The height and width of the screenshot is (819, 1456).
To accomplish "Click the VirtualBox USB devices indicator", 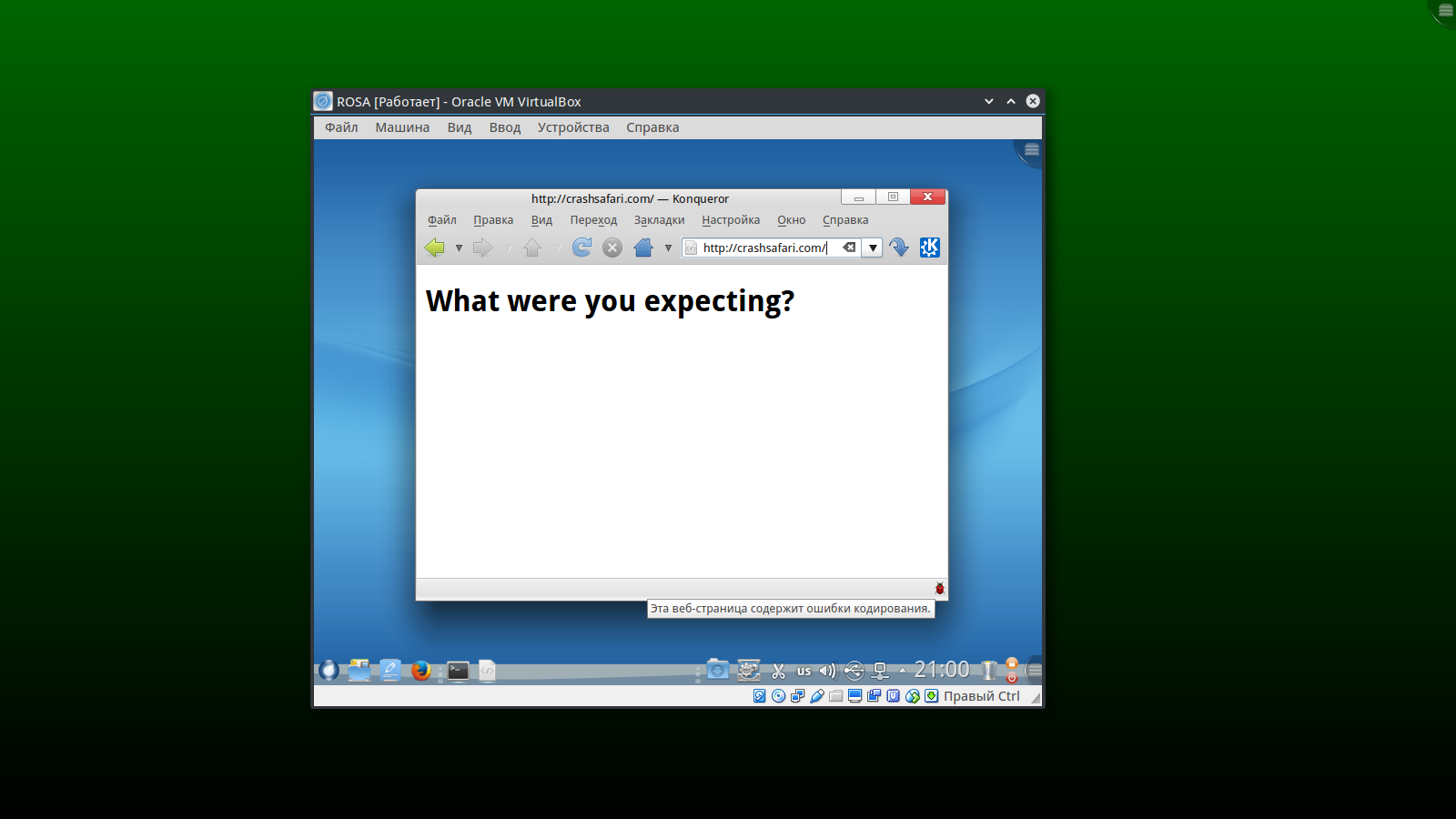I will coord(816,696).
